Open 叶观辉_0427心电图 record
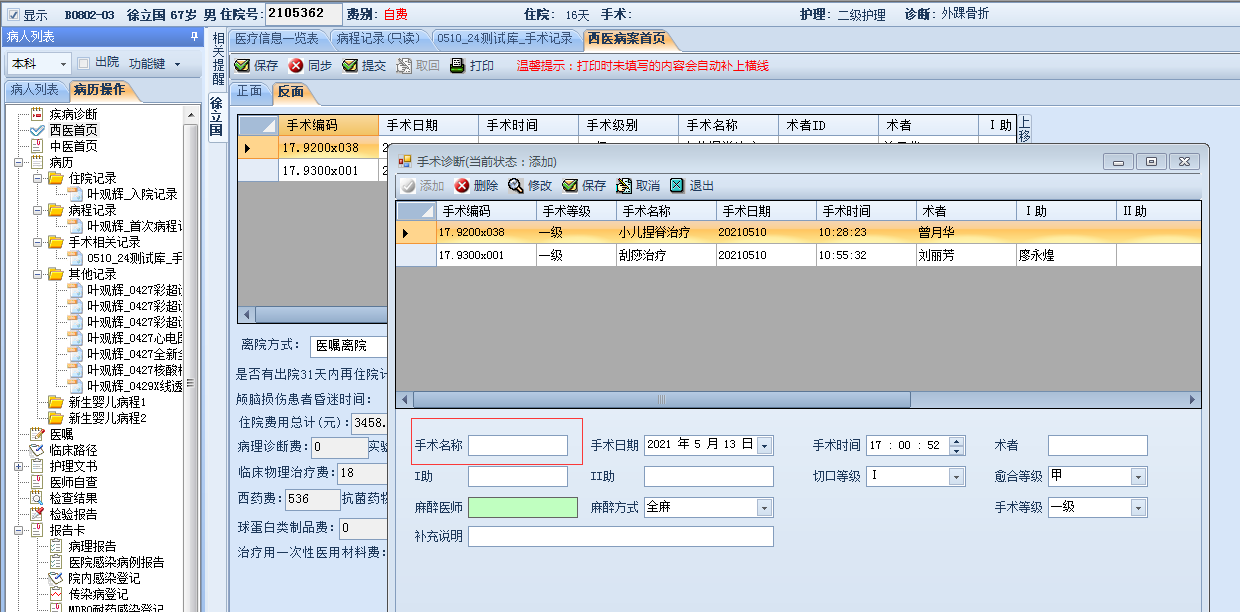The height and width of the screenshot is (612, 1240). click(134, 338)
